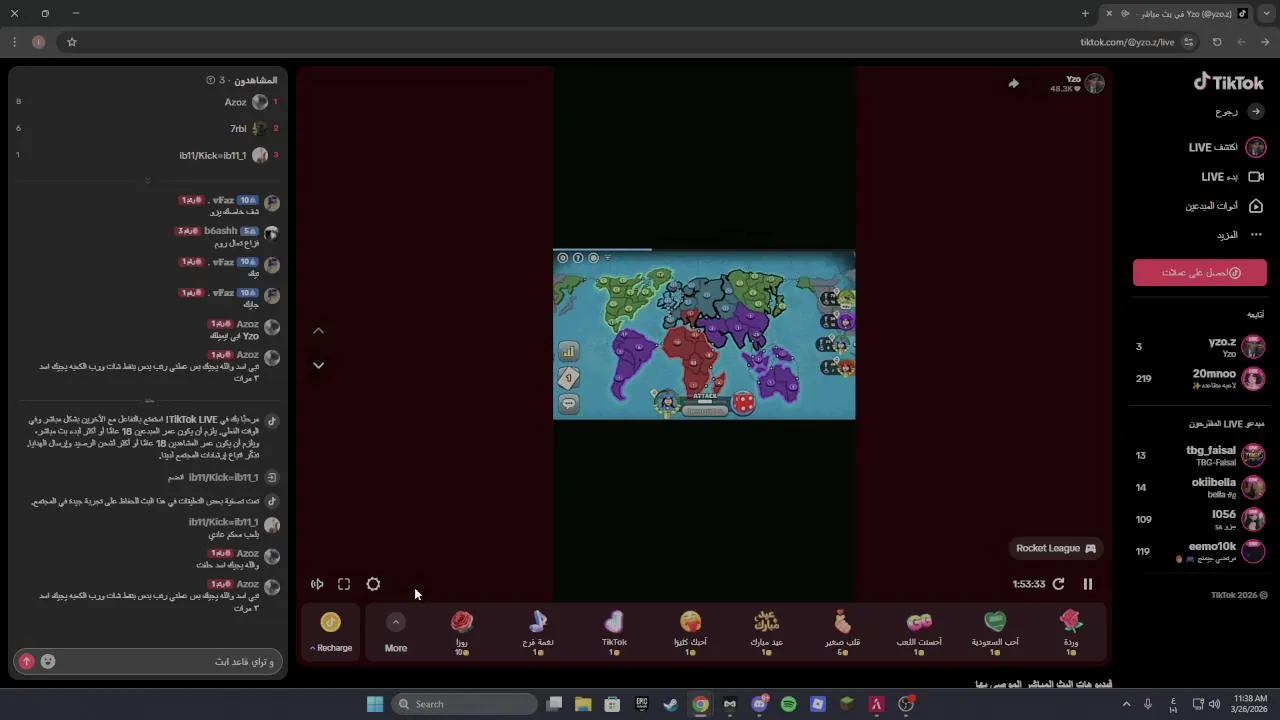The image size is (1280, 720).
Task: Open اكتشف LIVE from the sidebar
Action: point(1227,147)
